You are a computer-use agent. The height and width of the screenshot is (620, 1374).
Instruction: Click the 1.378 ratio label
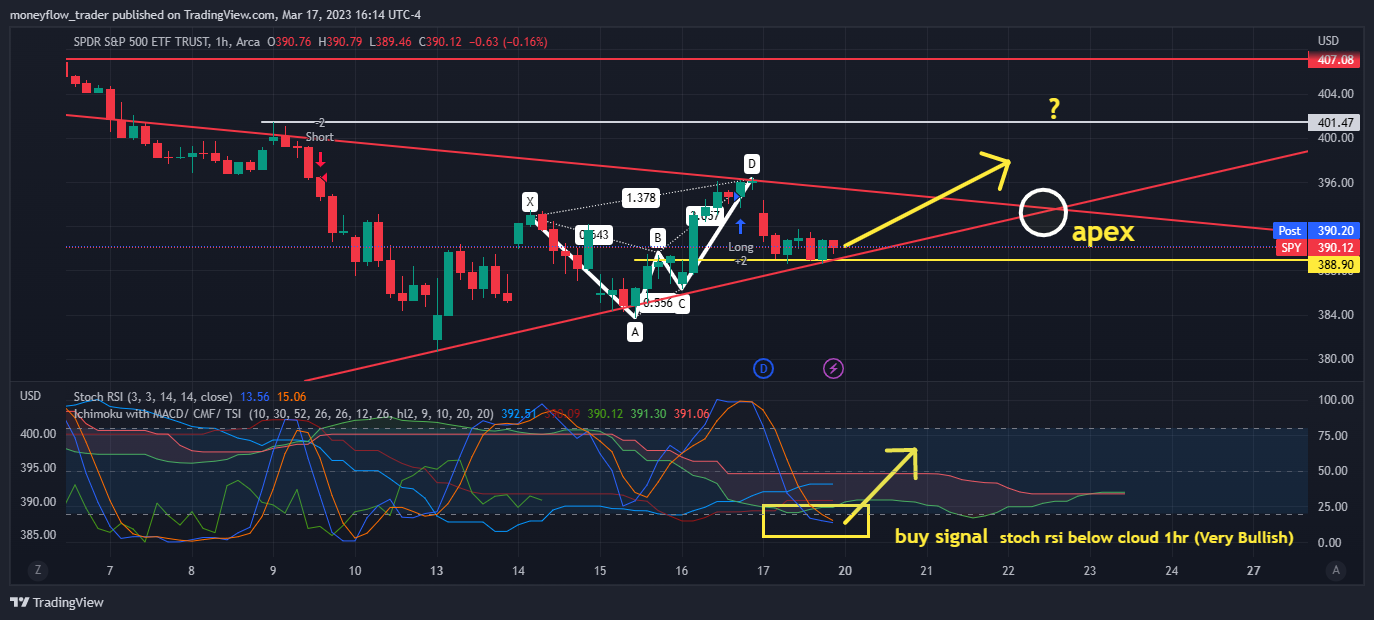640,198
